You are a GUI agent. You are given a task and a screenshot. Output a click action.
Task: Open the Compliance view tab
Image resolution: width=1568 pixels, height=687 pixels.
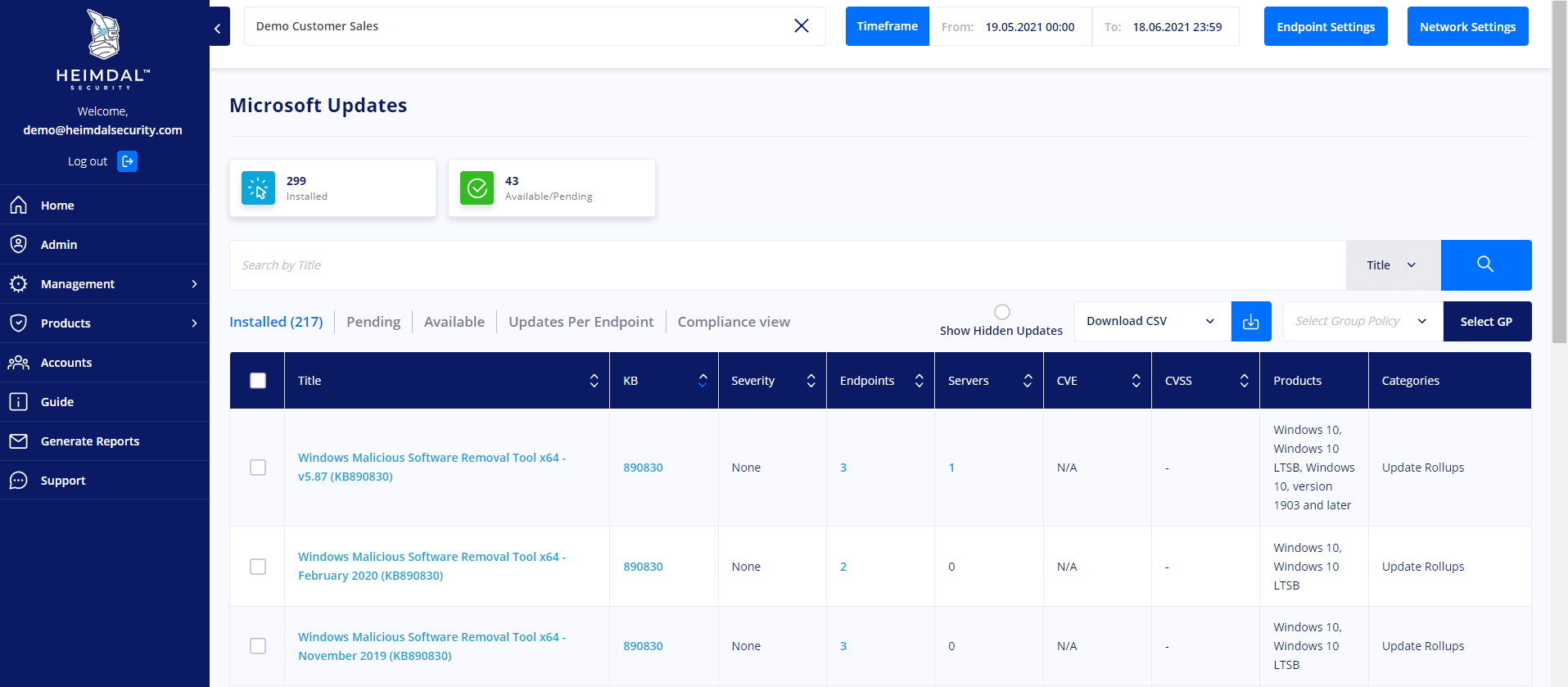pos(734,322)
